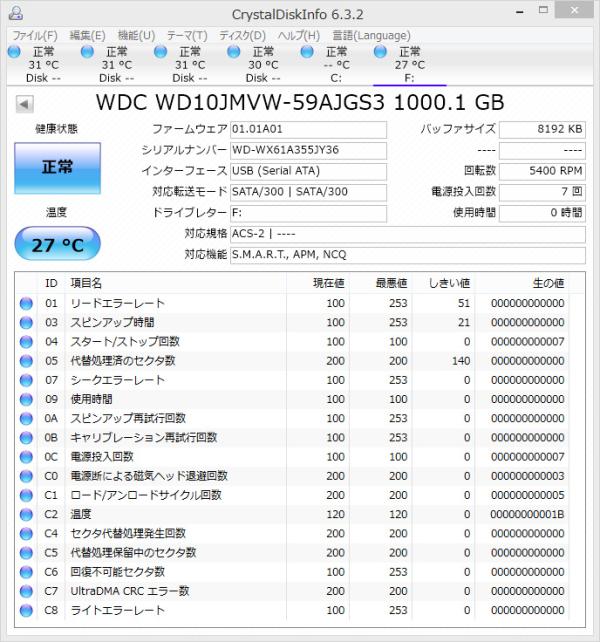Click raw value 000000000003 in C0 row
Viewport: 600px width, 642px height.
tap(528, 476)
